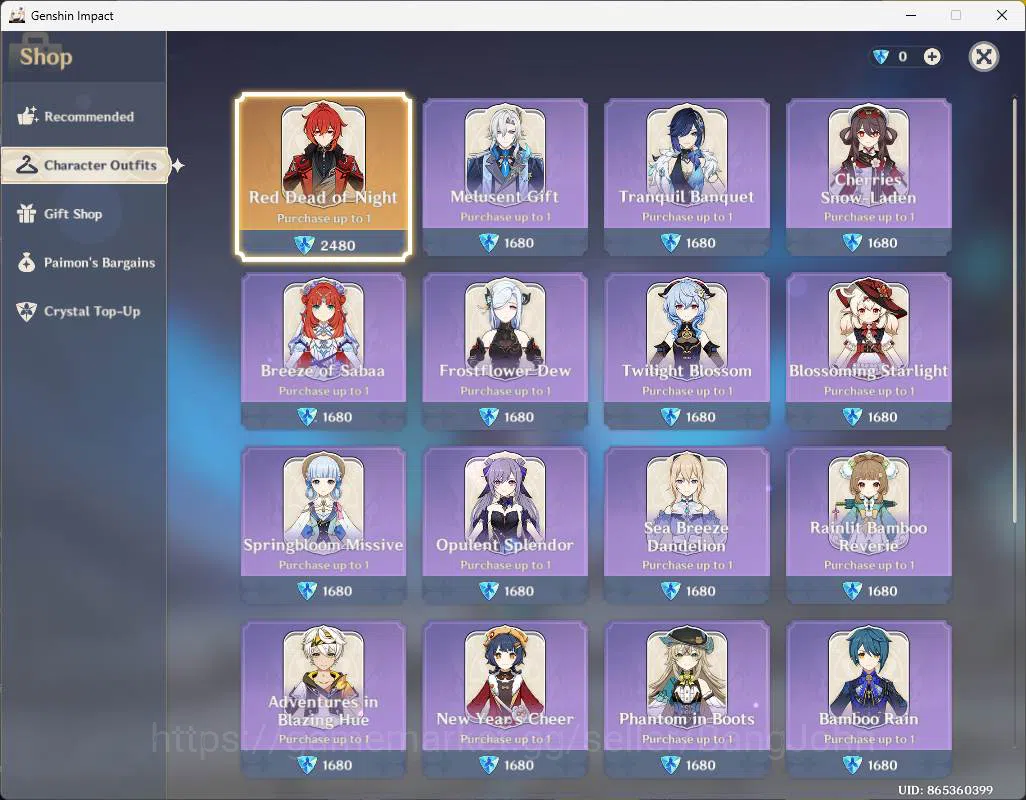The height and width of the screenshot is (800, 1026).
Task: Click the 2480 price of Red Dead of Night
Action: point(338,246)
